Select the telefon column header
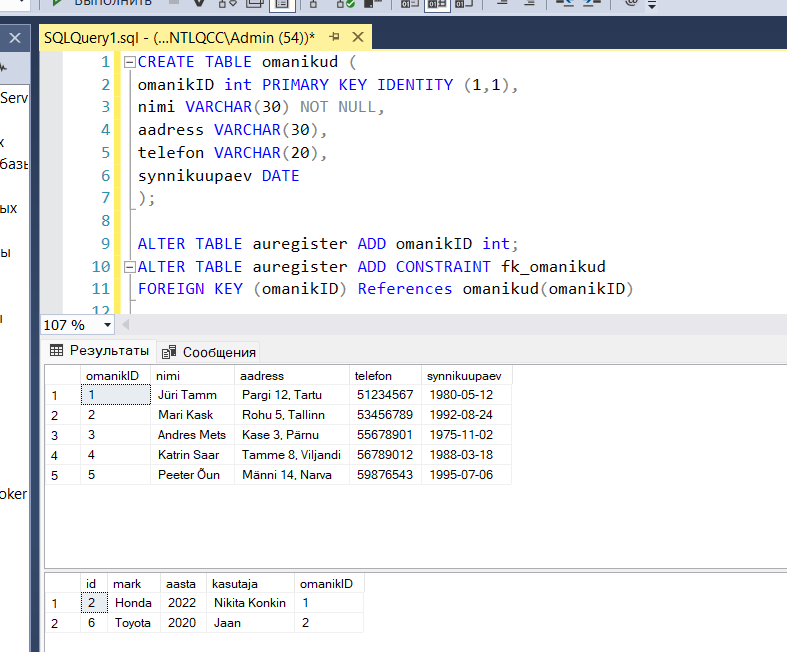Image resolution: width=787 pixels, height=652 pixels. coord(385,375)
